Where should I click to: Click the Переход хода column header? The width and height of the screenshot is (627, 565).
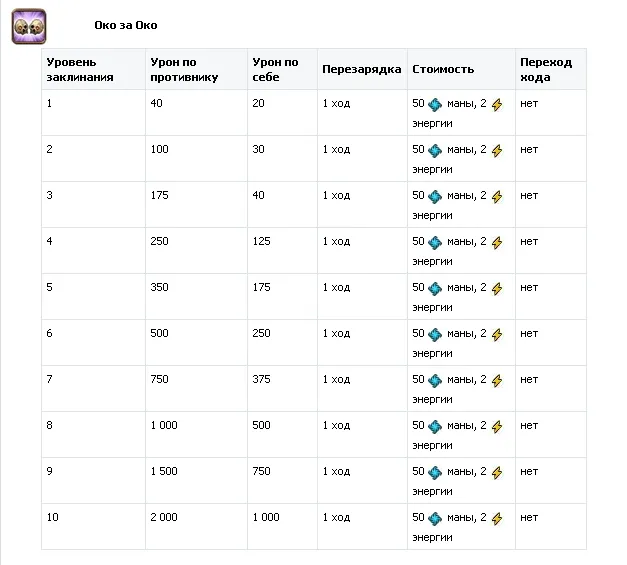pos(546,69)
